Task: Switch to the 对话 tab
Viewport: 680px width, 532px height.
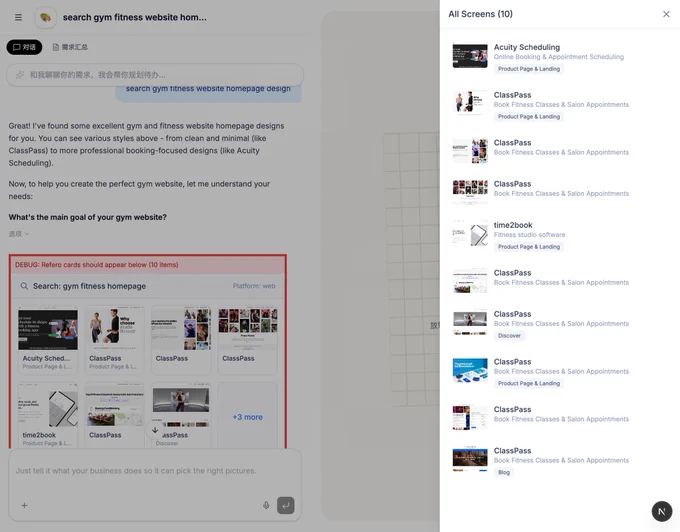Action: click(x=24, y=47)
